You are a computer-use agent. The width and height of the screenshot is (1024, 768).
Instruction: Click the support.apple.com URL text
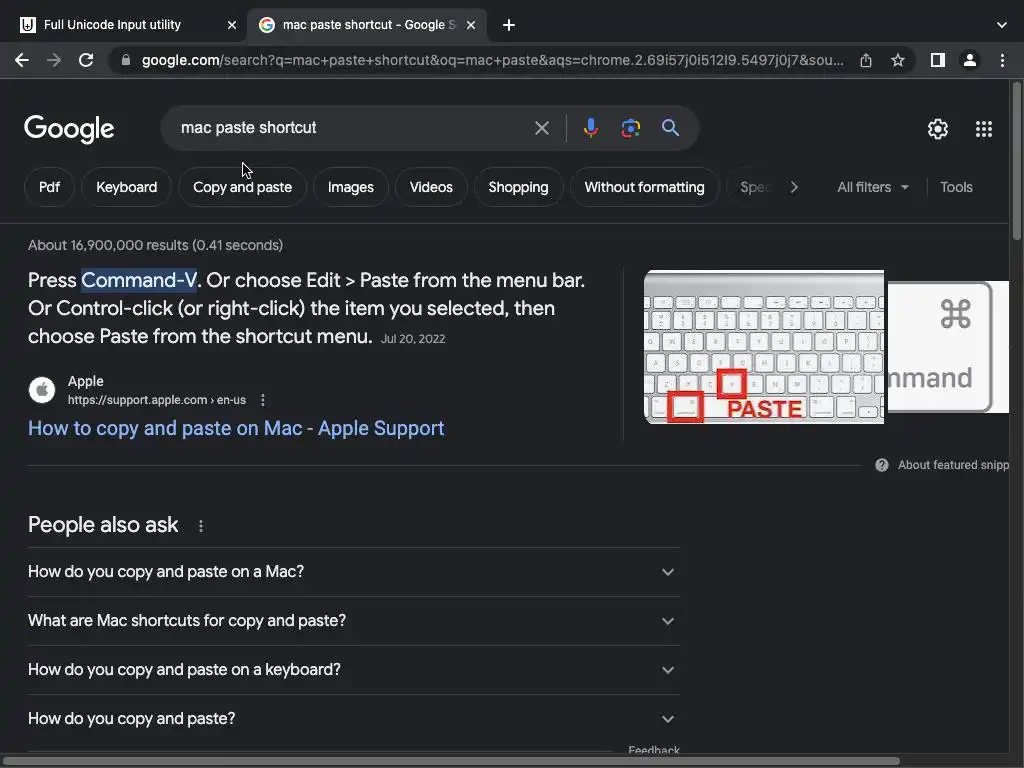[x=157, y=400]
